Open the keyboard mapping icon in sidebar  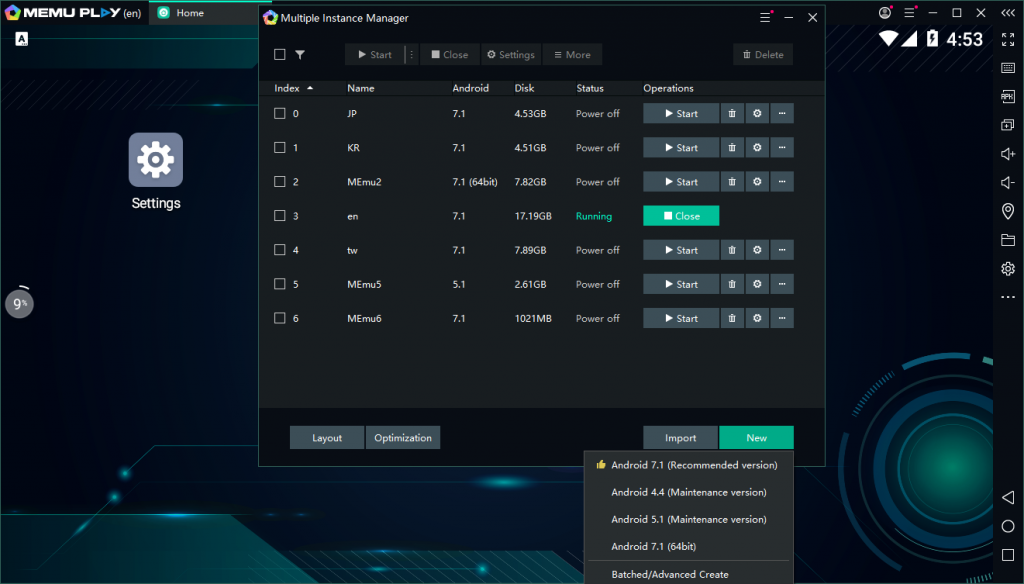click(1008, 68)
